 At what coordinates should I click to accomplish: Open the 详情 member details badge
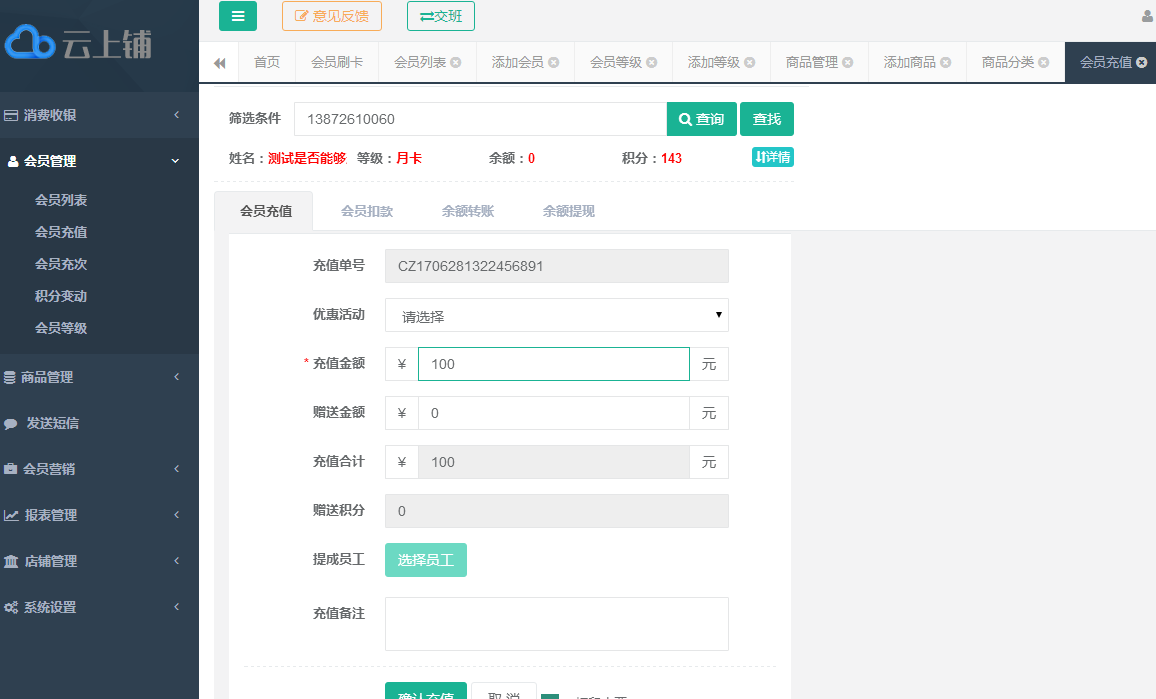click(x=772, y=157)
